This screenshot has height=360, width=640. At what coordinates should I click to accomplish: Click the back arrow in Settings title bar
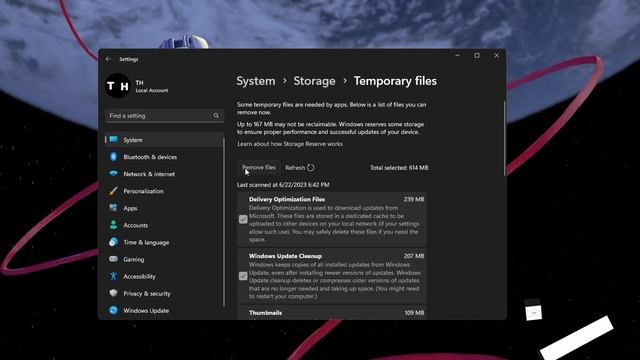click(108, 59)
